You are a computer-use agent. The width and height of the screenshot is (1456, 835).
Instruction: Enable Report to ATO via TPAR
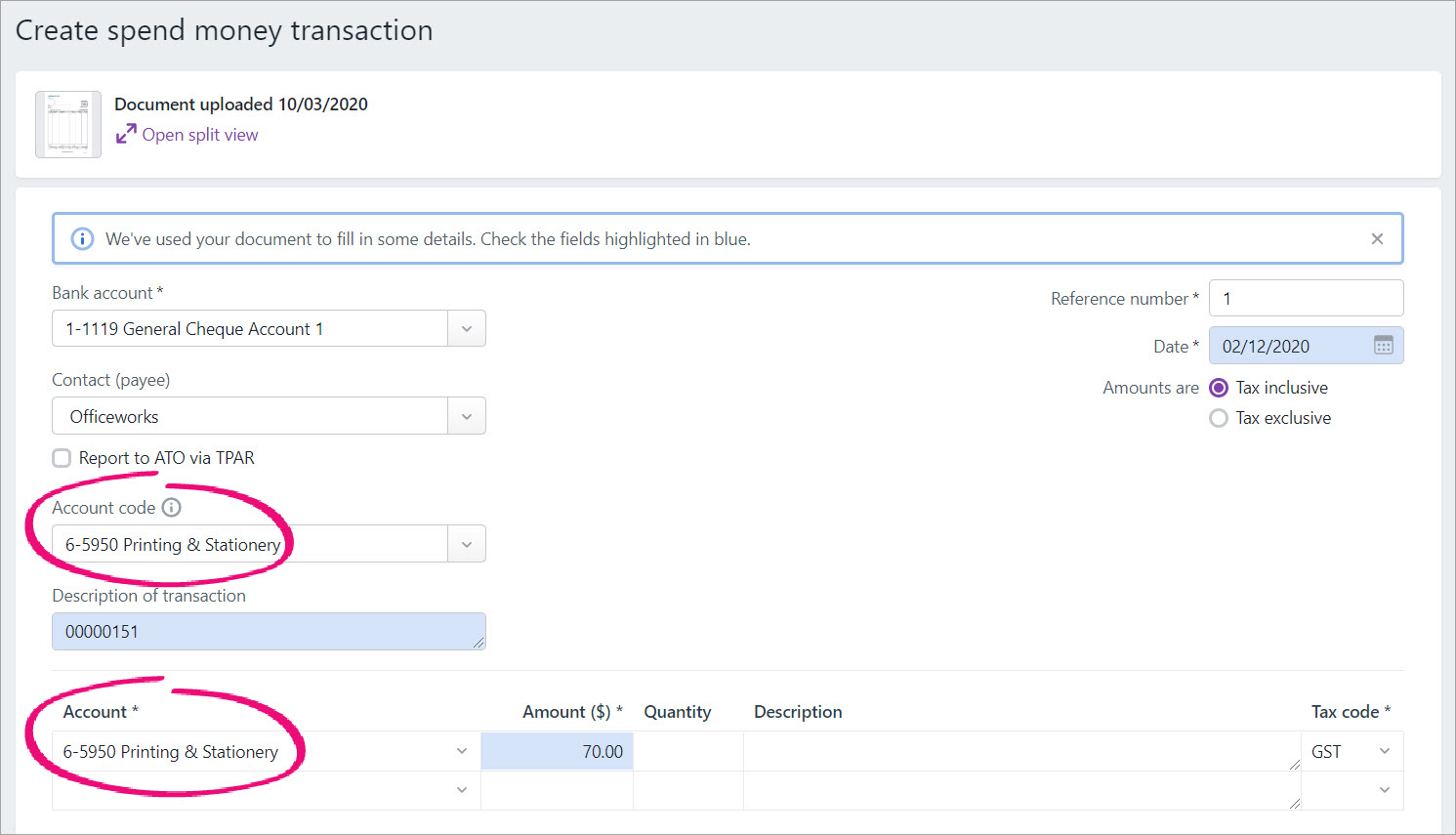tap(62, 457)
